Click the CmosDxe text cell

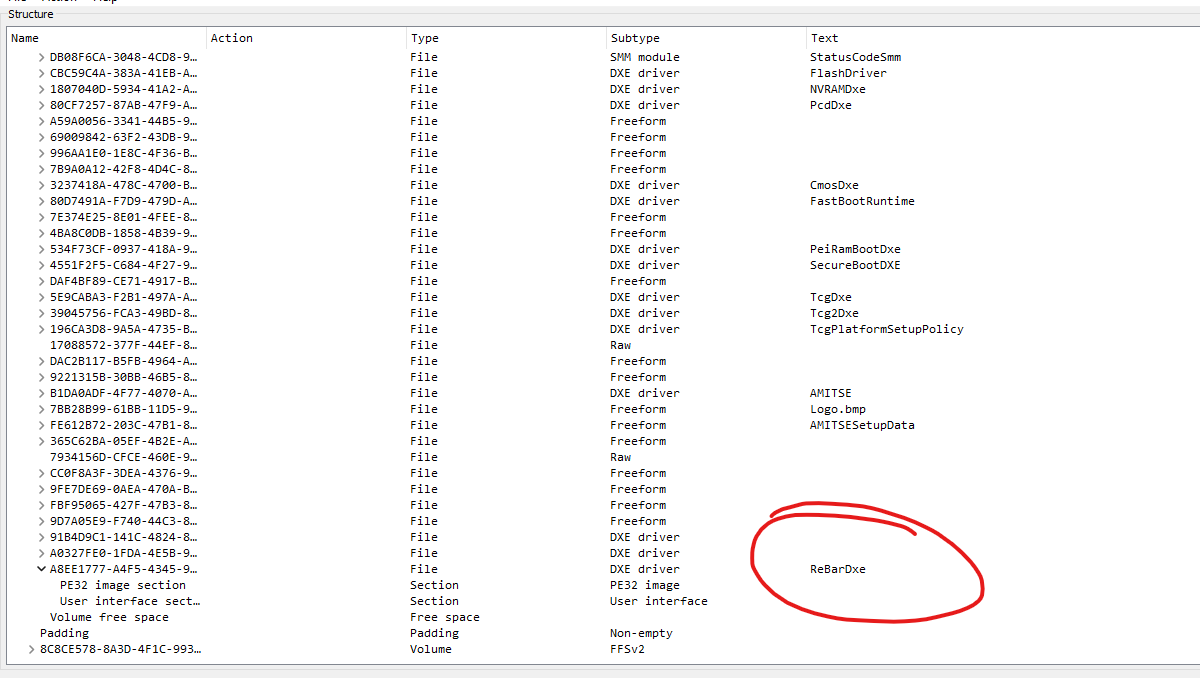pyautogui.click(x=834, y=185)
